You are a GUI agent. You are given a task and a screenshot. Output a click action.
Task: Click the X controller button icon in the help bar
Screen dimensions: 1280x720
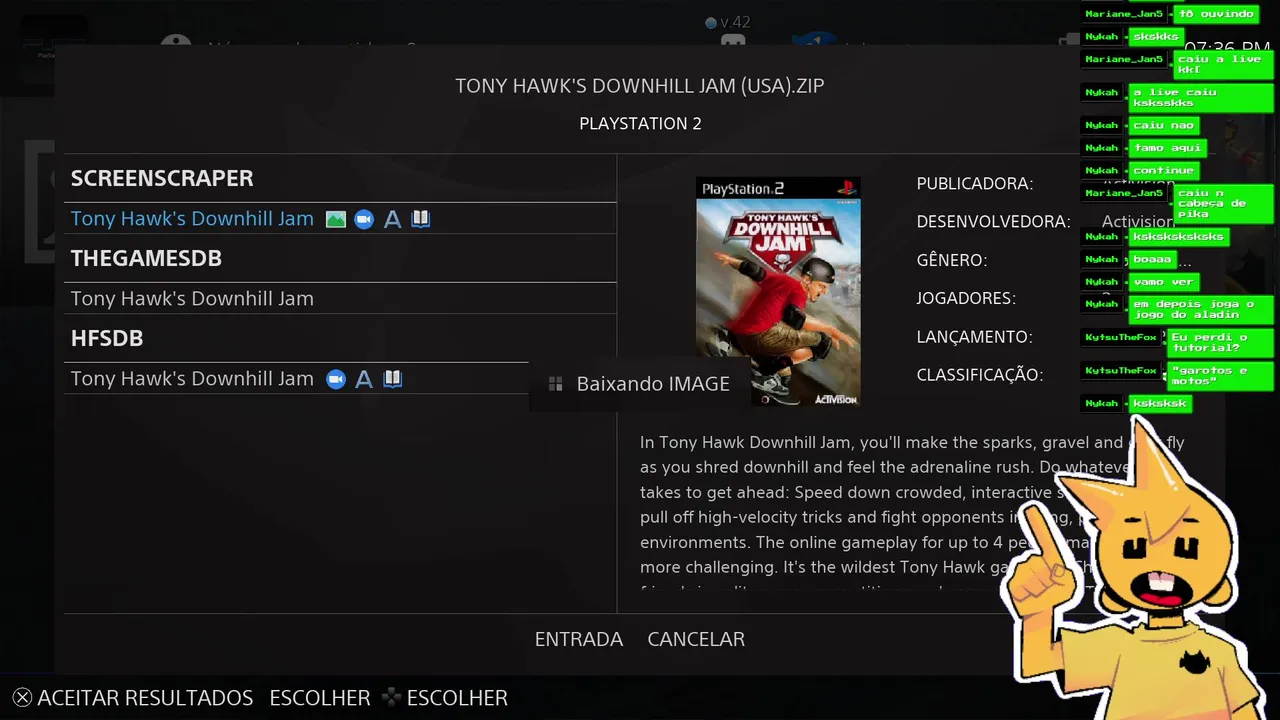click(22, 698)
